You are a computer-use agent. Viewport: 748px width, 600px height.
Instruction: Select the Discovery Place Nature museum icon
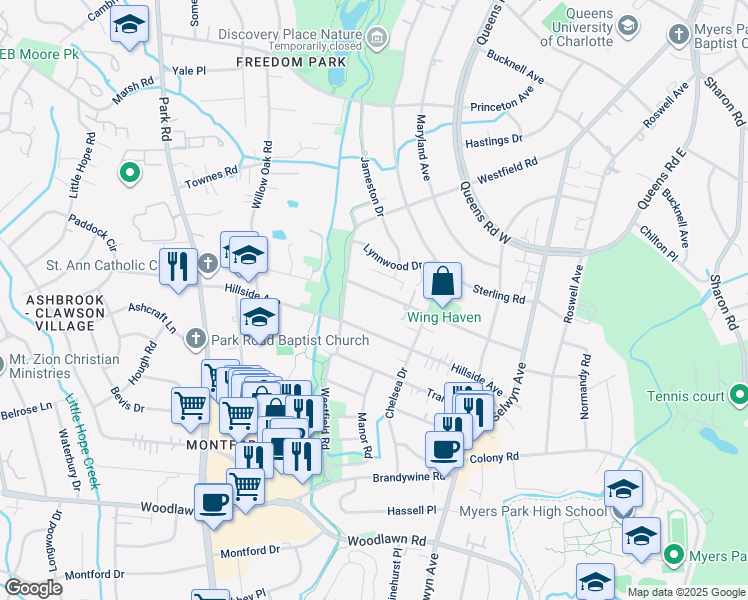coord(378,37)
